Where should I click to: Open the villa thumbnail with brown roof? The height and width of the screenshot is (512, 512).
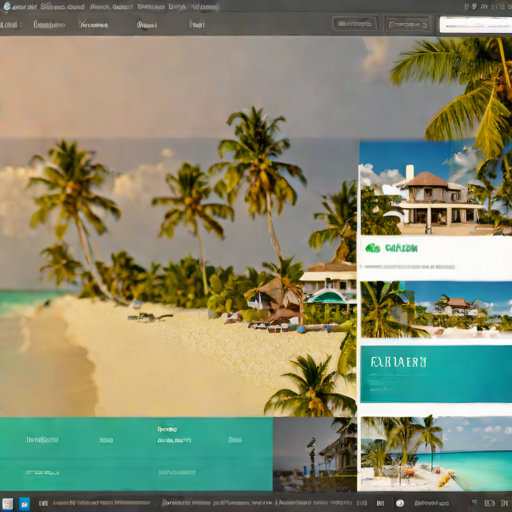pos(436,188)
